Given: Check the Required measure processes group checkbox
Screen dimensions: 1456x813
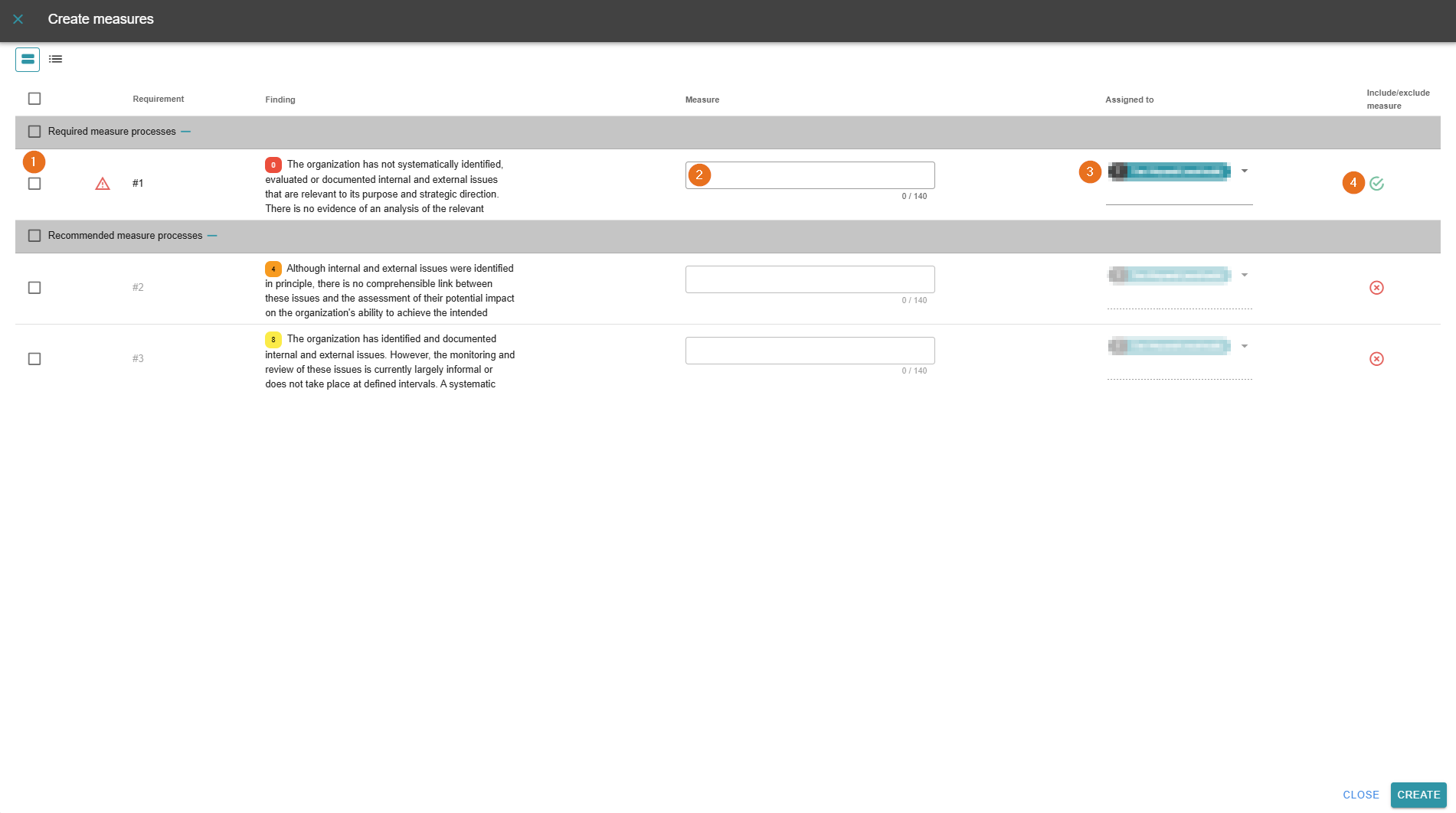Looking at the screenshot, I should (34, 132).
